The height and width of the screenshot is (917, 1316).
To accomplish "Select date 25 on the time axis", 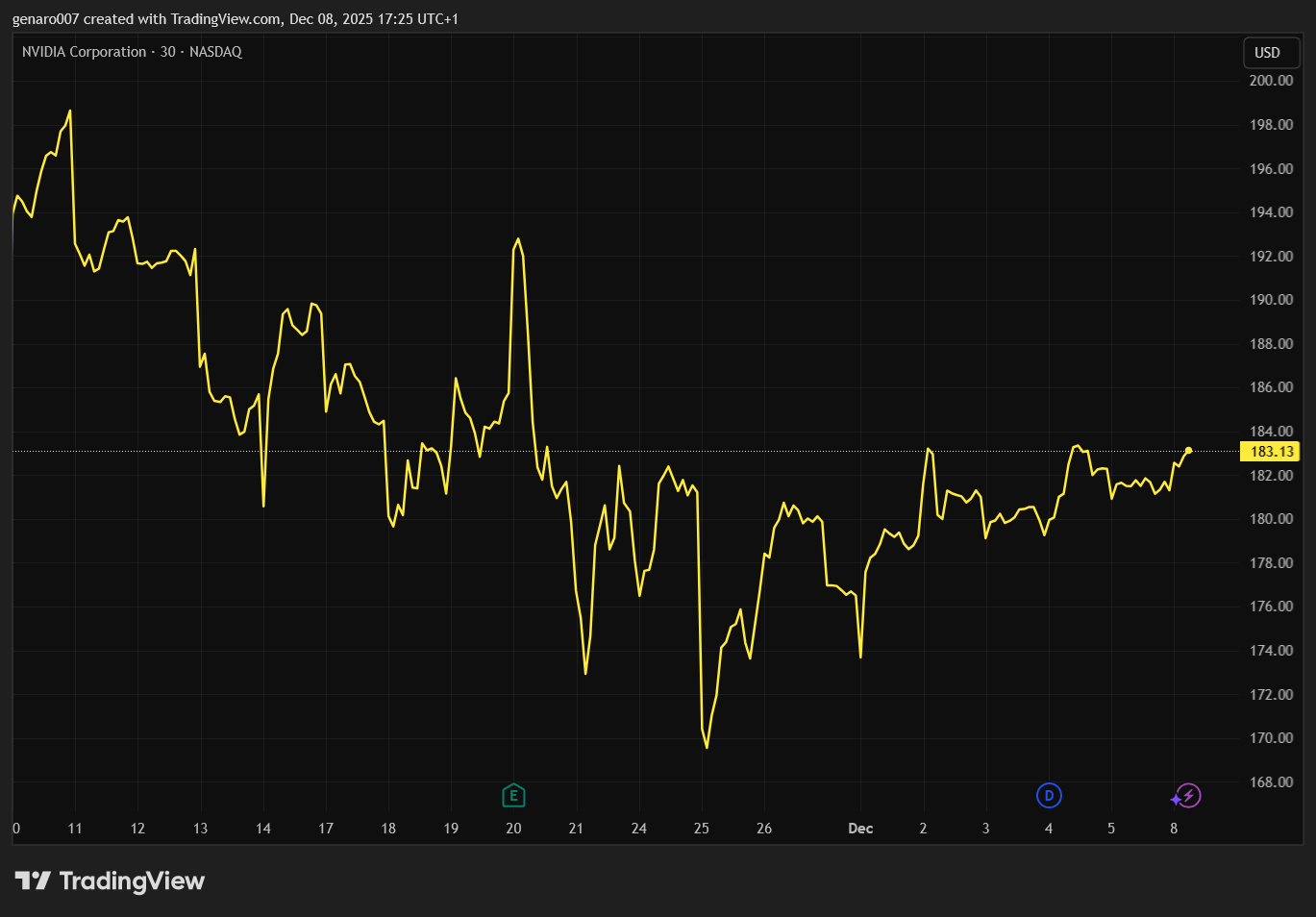I will 702,829.
